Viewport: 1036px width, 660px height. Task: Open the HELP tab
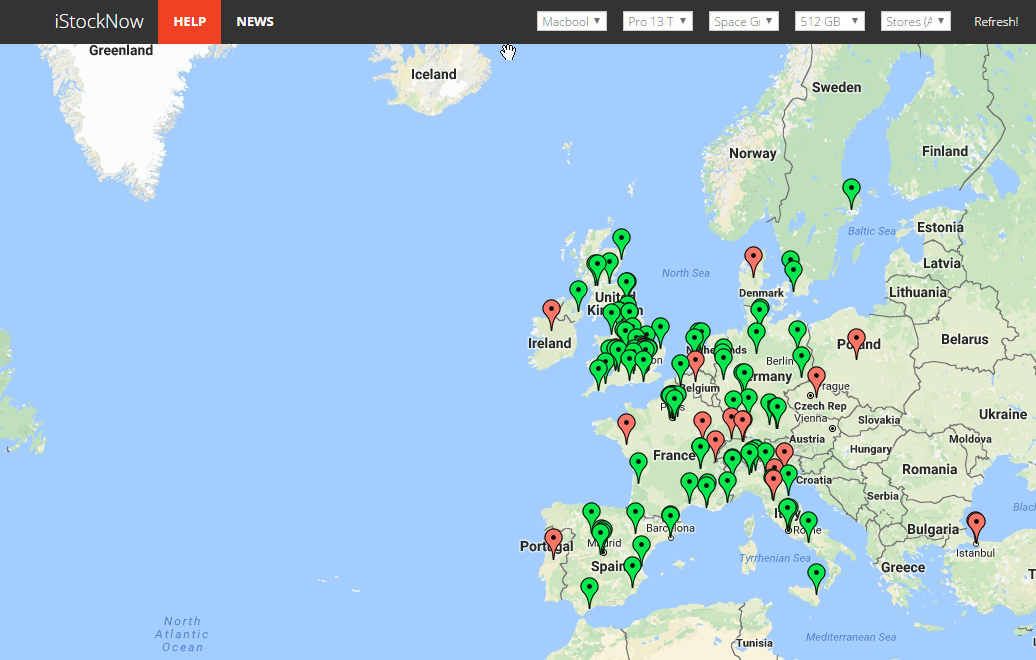(190, 22)
